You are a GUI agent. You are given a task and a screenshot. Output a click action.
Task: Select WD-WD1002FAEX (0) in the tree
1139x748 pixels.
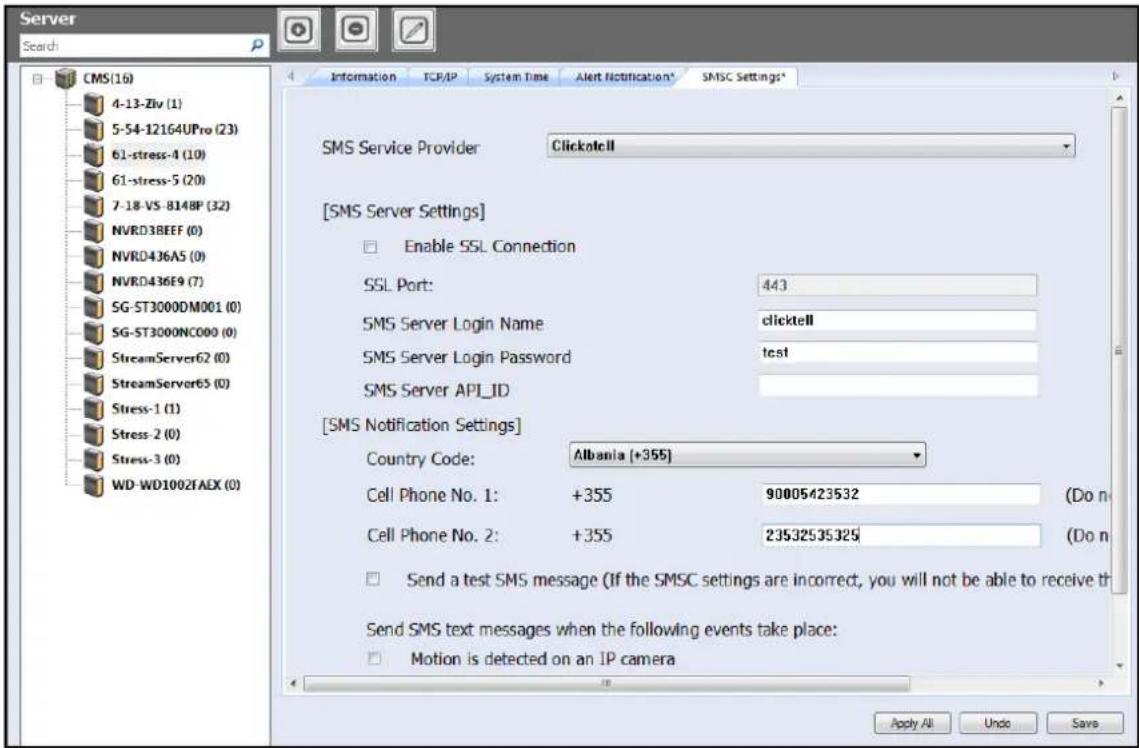[x=176, y=485]
